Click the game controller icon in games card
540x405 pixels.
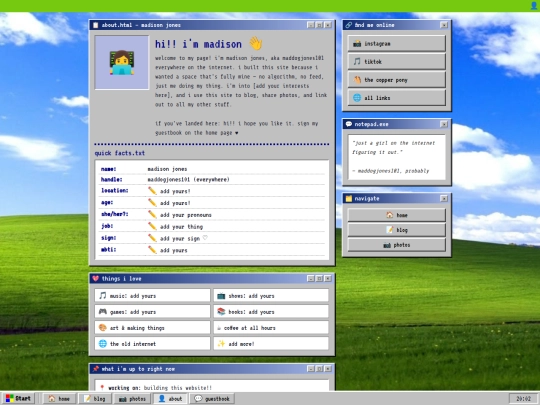(103, 311)
